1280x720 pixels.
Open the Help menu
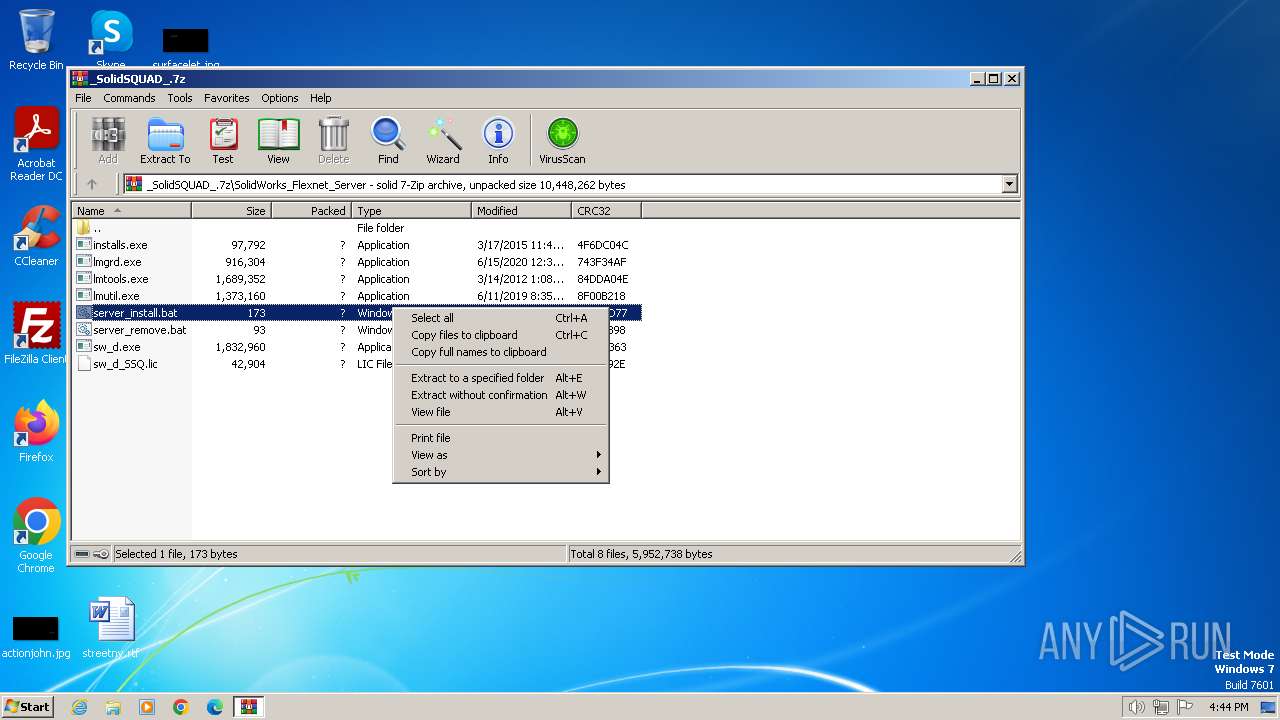tap(320, 98)
